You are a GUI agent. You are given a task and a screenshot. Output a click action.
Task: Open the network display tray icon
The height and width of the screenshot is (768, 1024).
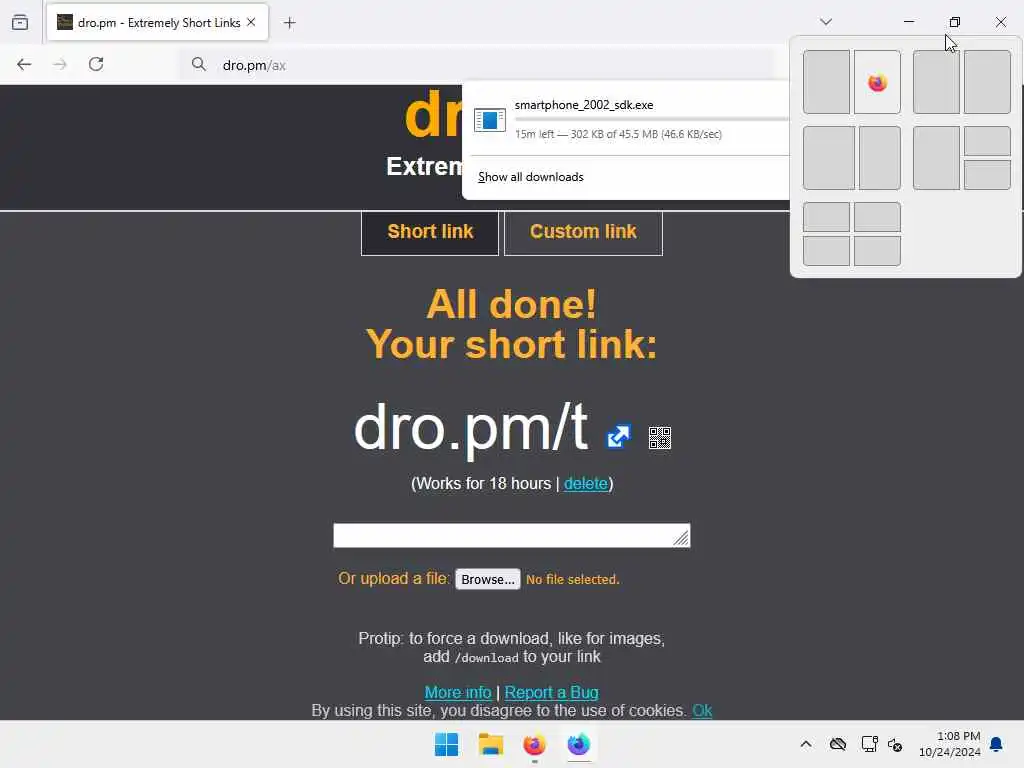coord(869,744)
